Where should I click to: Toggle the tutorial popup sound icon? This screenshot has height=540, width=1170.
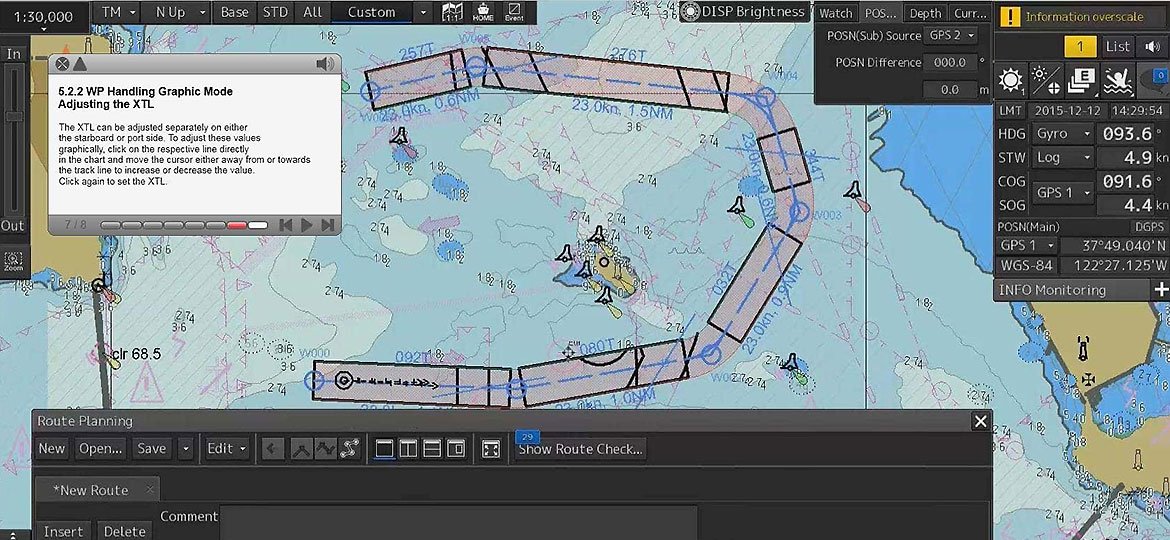click(325, 64)
